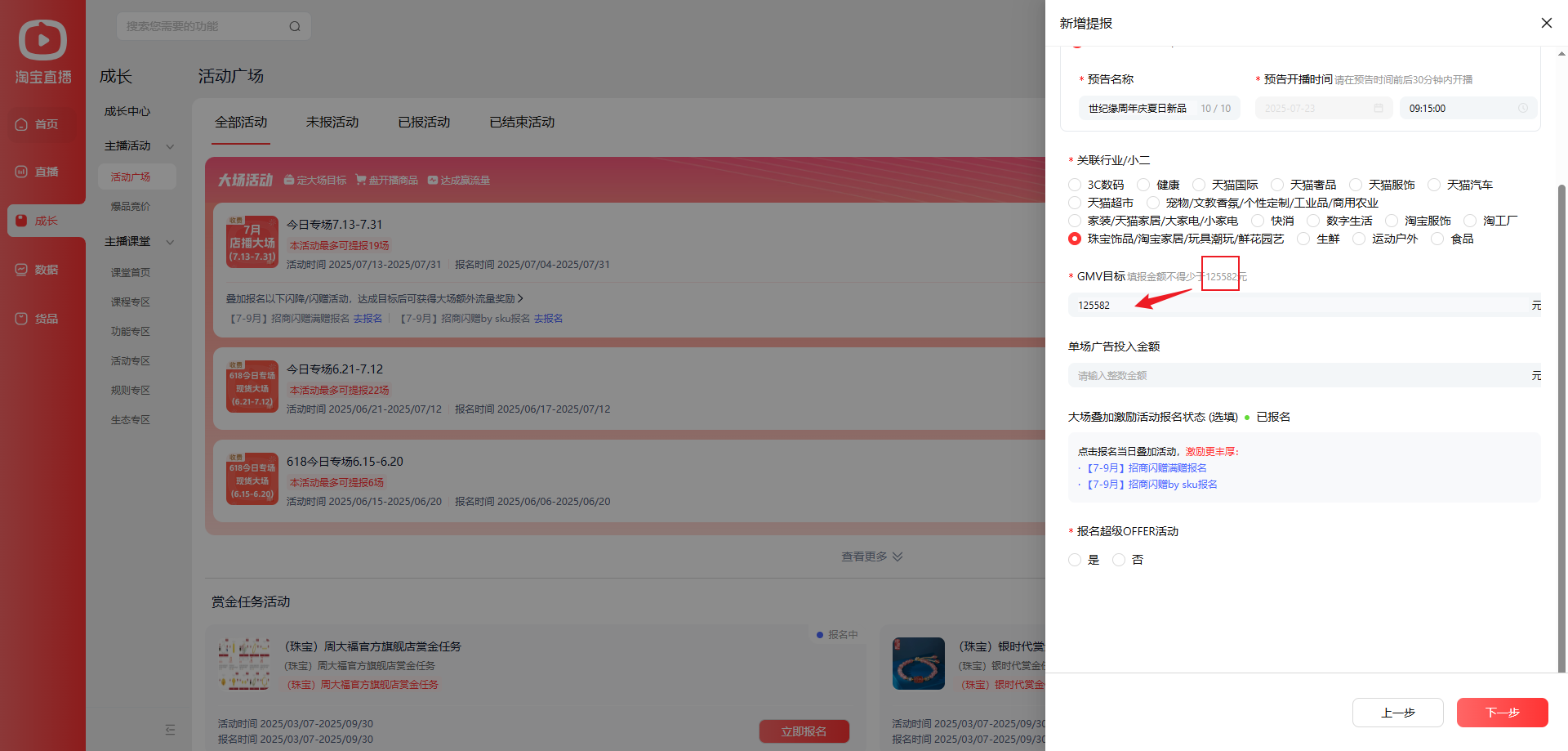1568x751 pixels.
Task: Open 直播 live section in the sidebar
Action: [x=46, y=172]
